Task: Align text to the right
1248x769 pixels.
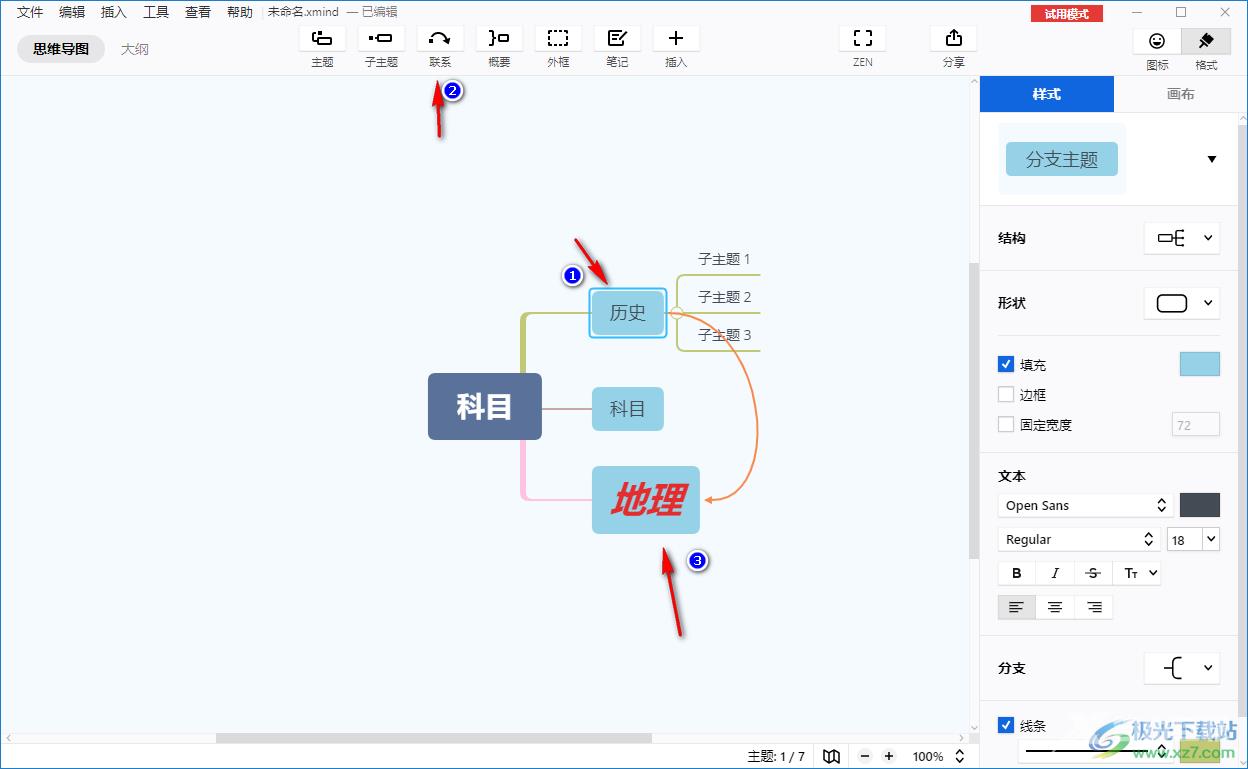Action: pos(1094,607)
